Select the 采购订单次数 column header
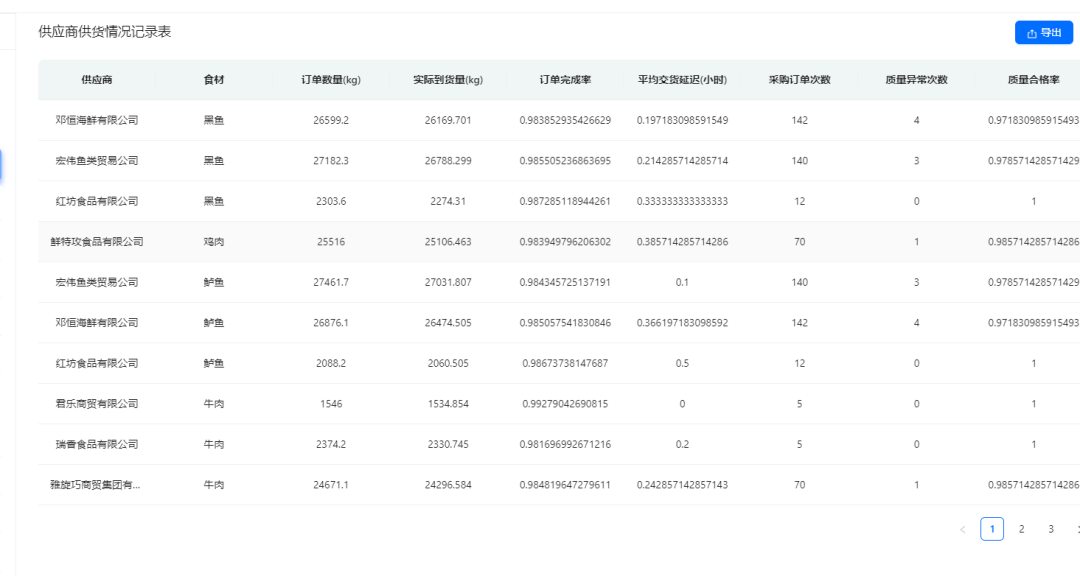 (x=799, y=80)
